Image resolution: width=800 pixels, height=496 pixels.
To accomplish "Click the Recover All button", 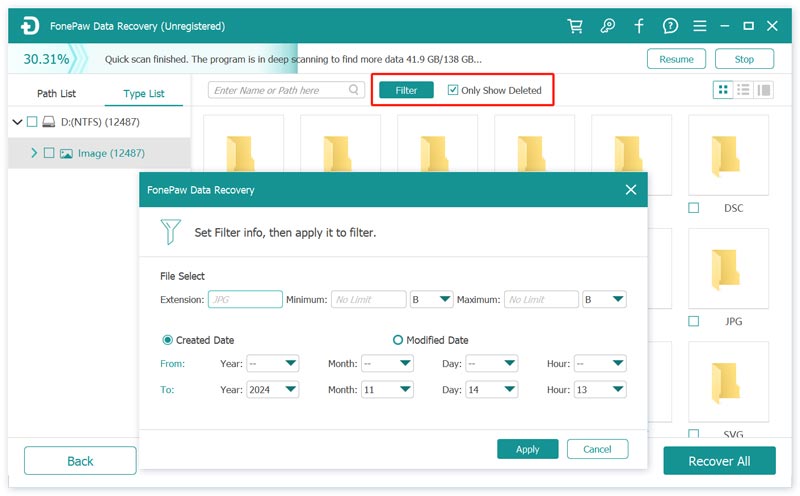I will click(719, 461).
